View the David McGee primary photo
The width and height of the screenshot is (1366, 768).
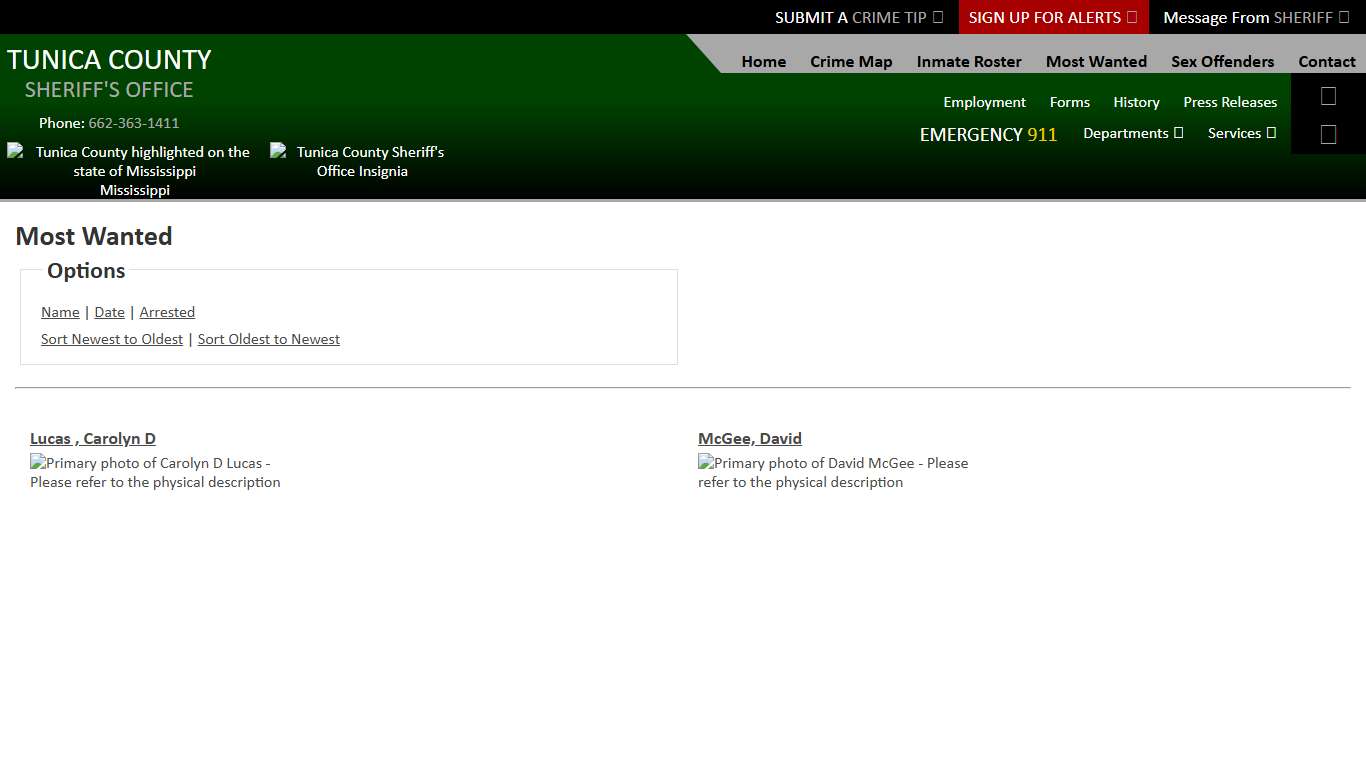pos(832,472)
